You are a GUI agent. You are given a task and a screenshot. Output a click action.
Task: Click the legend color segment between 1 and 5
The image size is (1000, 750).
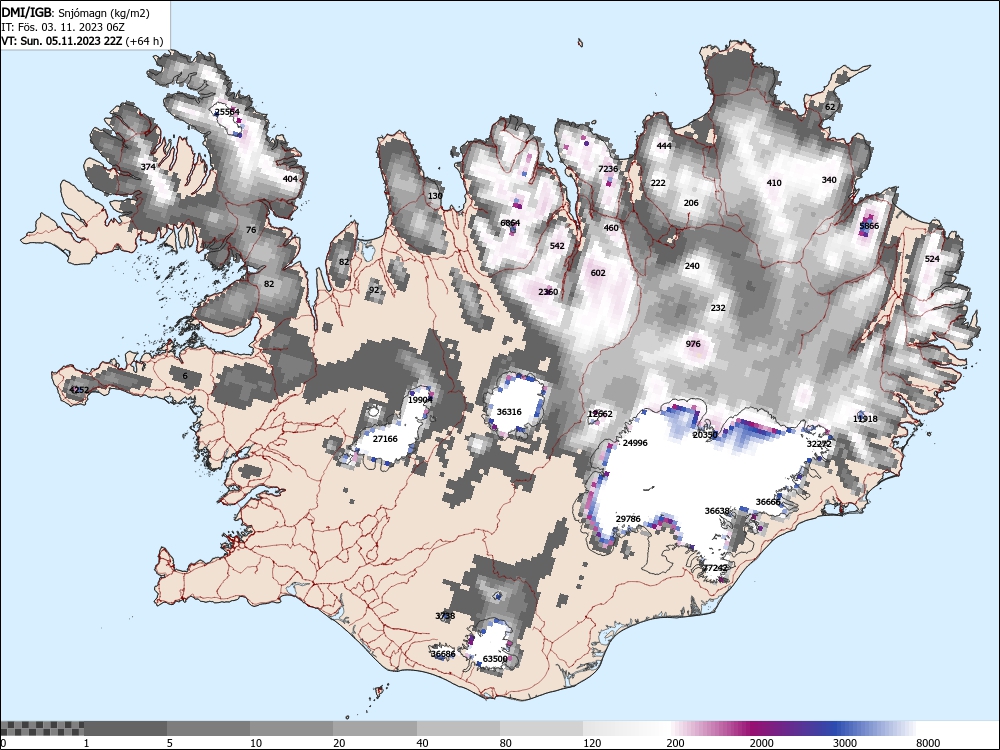click(x=125, y=728)
